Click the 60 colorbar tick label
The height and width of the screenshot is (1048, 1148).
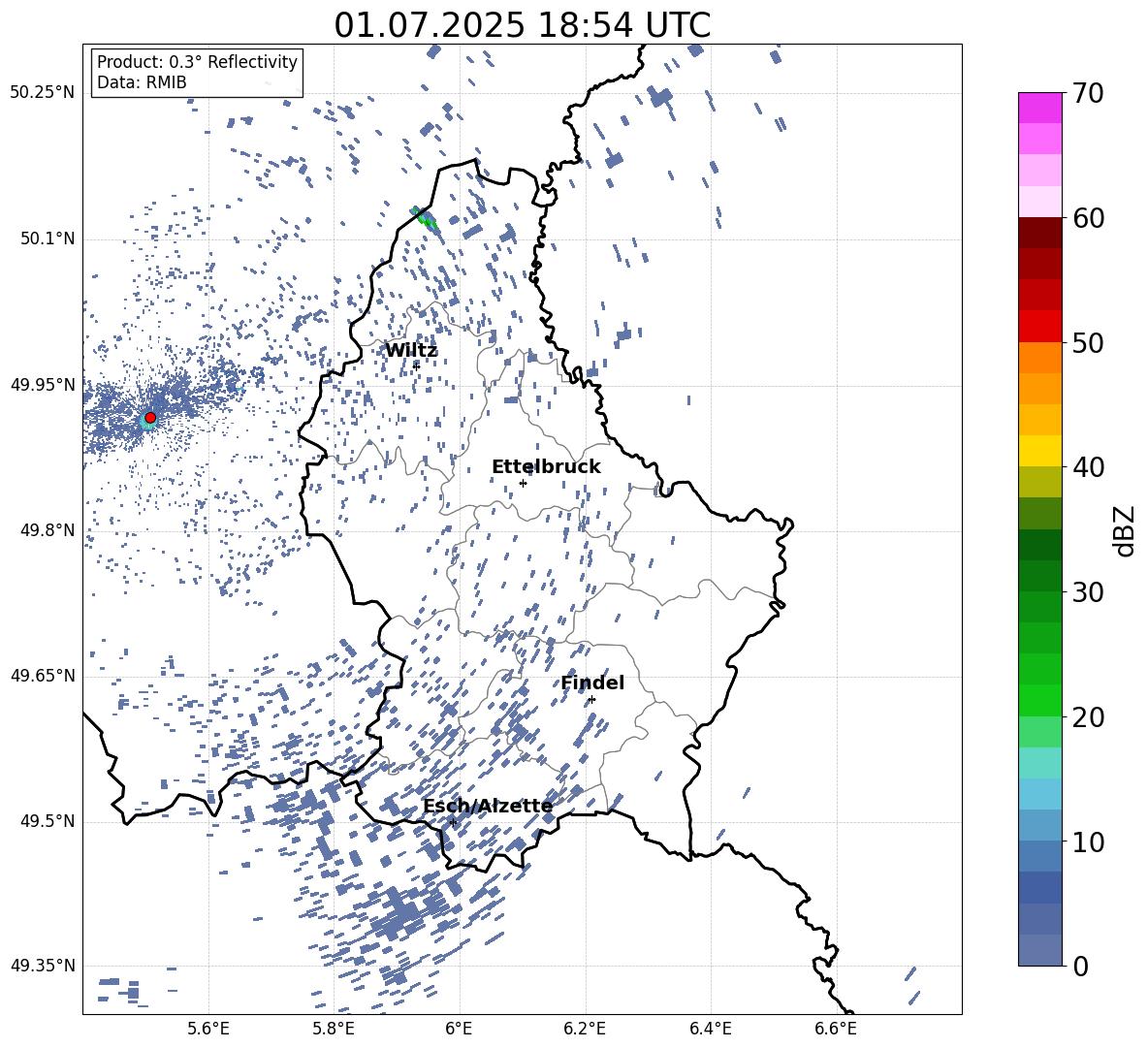pos(1088,218)
